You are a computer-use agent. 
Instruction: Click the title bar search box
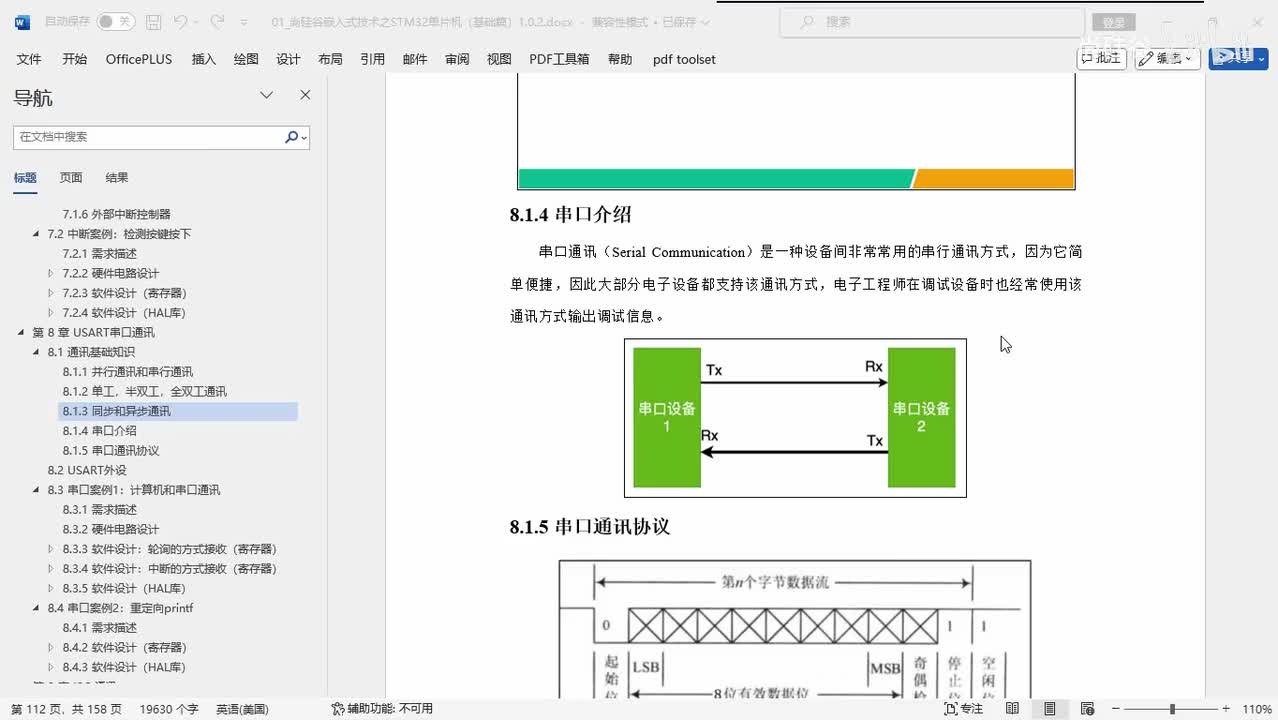(x=932, y=21)
